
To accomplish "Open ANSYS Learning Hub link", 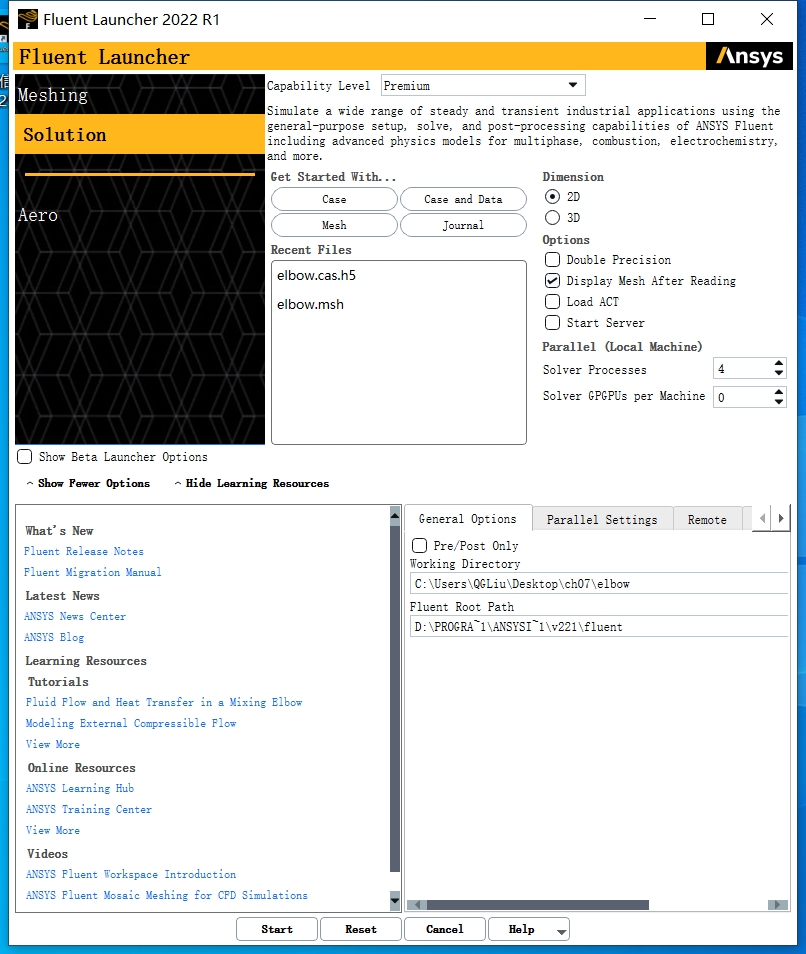I will pyautogui.click(x=80, y=788).
